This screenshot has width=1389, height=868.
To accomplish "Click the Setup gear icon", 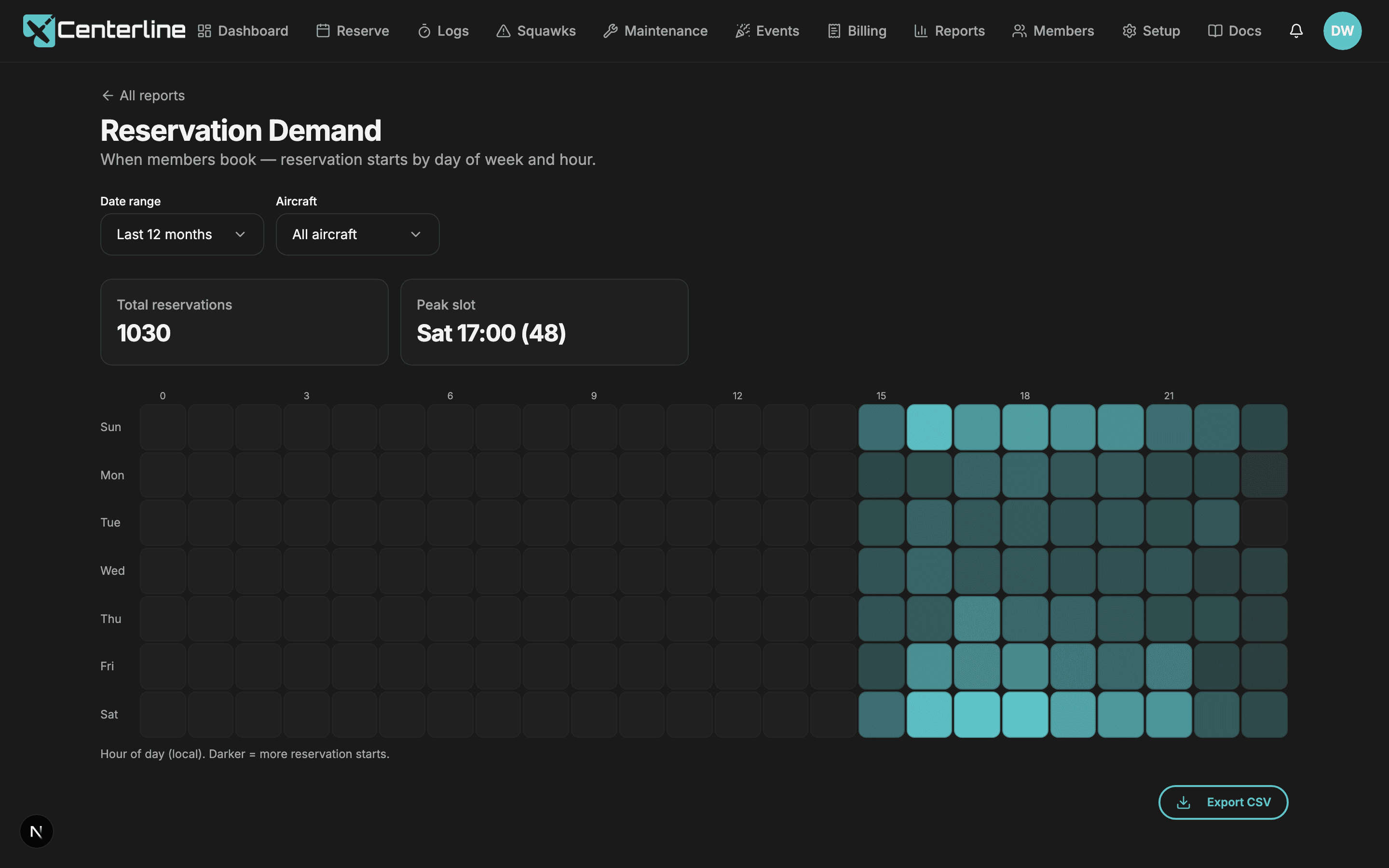I will (x=1129, y=31).
